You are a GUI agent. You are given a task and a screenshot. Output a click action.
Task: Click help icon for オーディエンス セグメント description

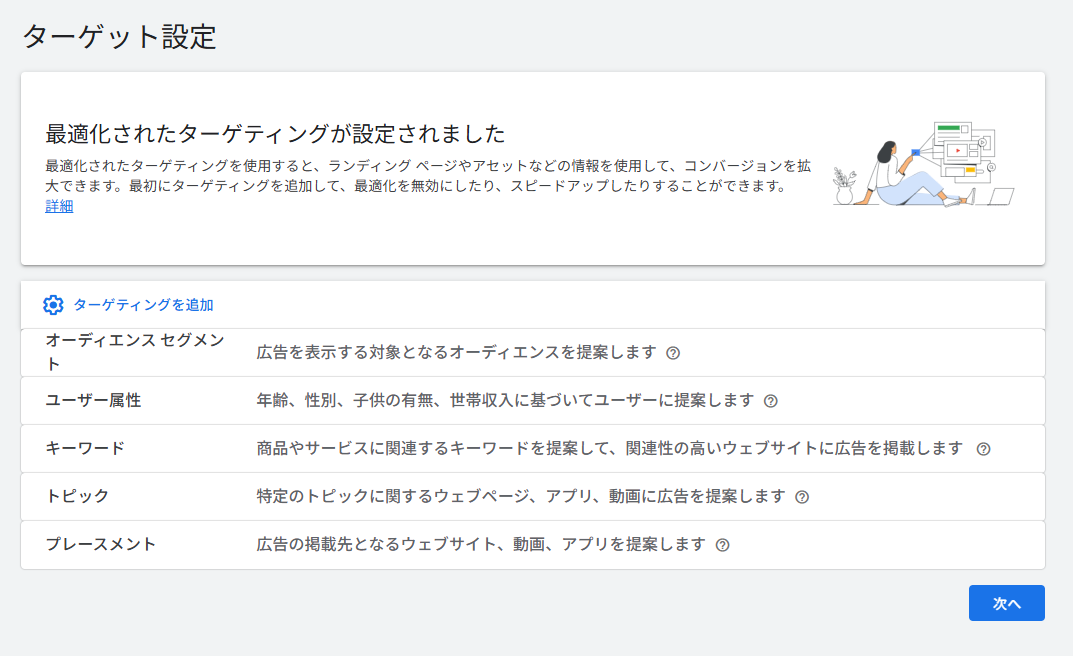point(673,353)
